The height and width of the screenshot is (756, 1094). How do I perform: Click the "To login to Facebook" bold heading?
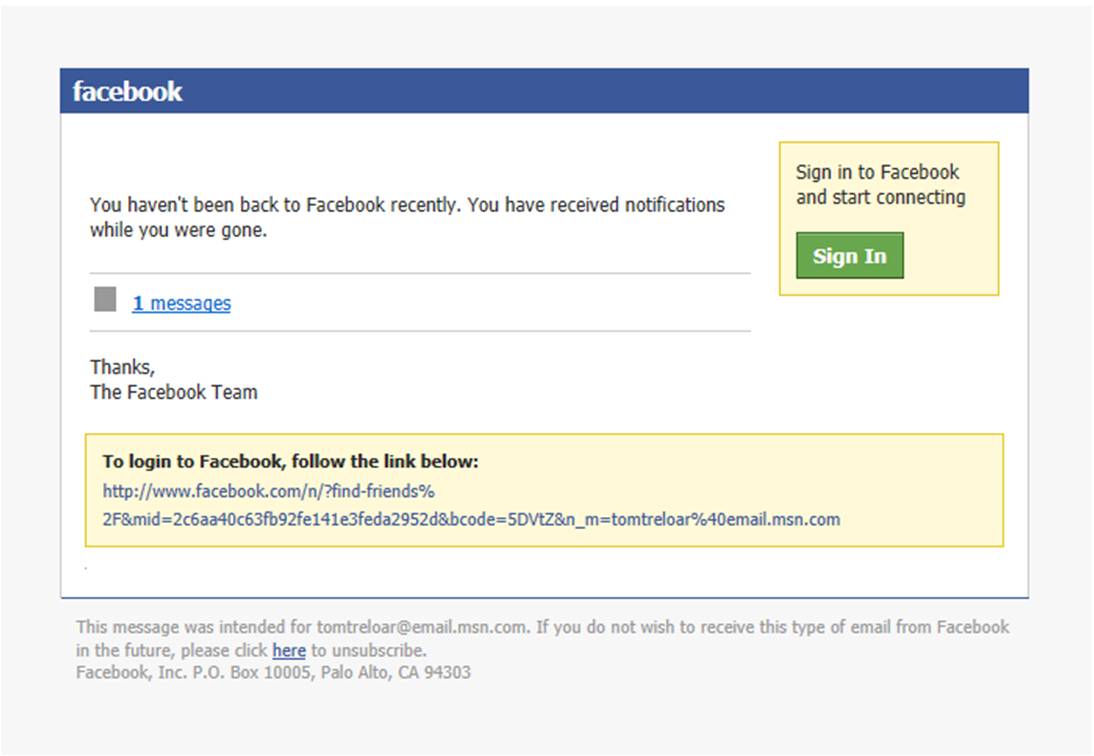tap(291, 462)
